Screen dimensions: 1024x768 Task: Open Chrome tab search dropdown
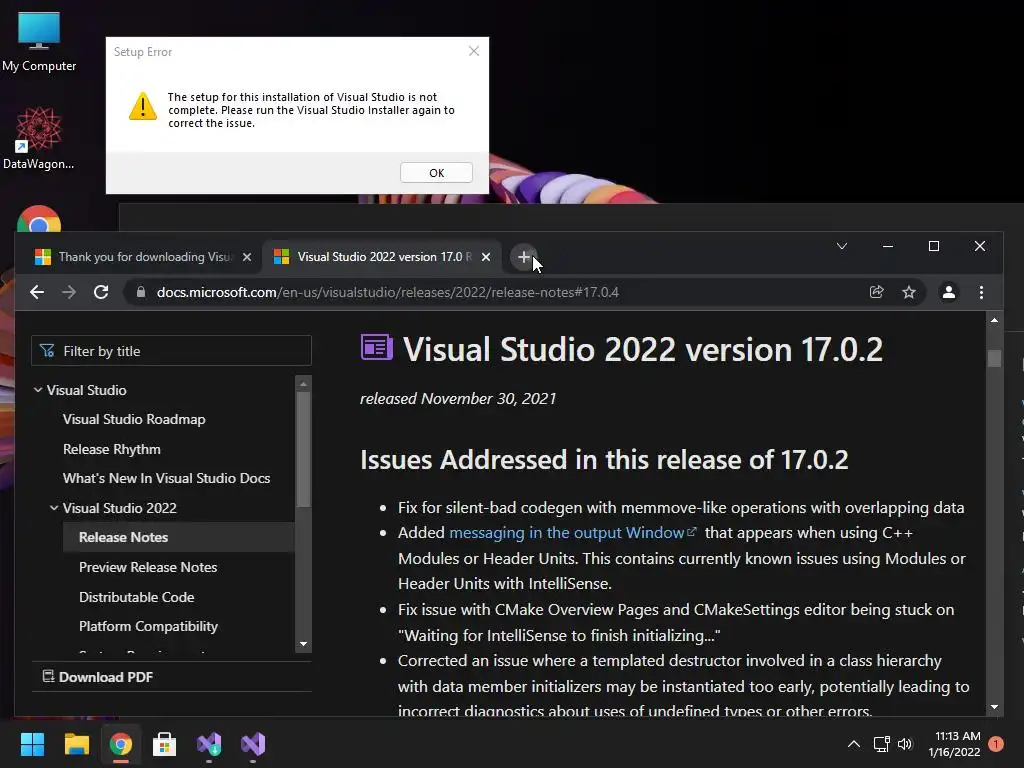tap(842, 246)
